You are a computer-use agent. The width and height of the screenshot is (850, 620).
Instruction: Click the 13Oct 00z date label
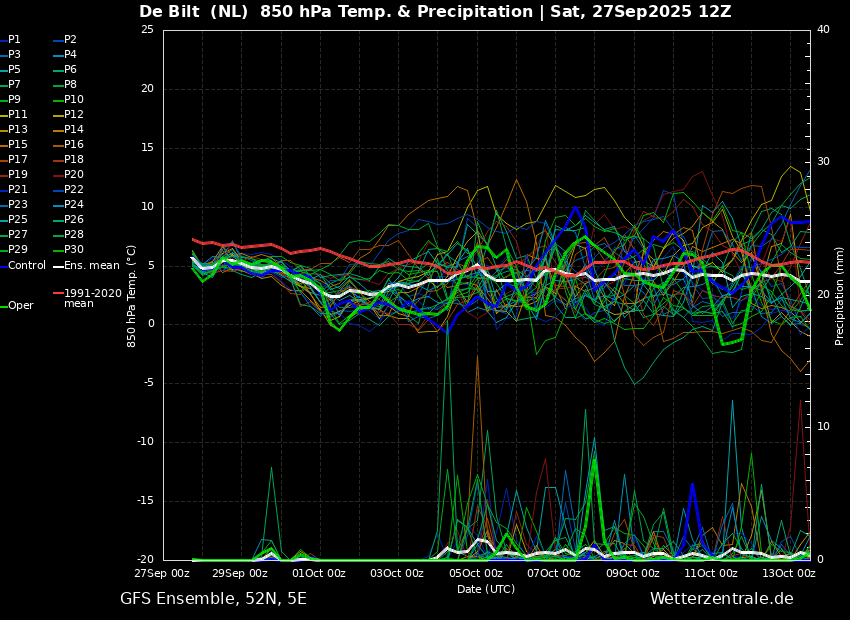pos(789,573)
